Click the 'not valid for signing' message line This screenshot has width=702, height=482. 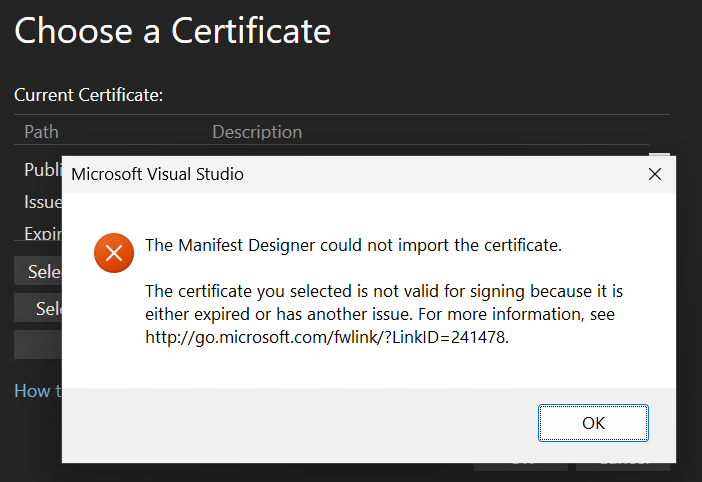384,291
